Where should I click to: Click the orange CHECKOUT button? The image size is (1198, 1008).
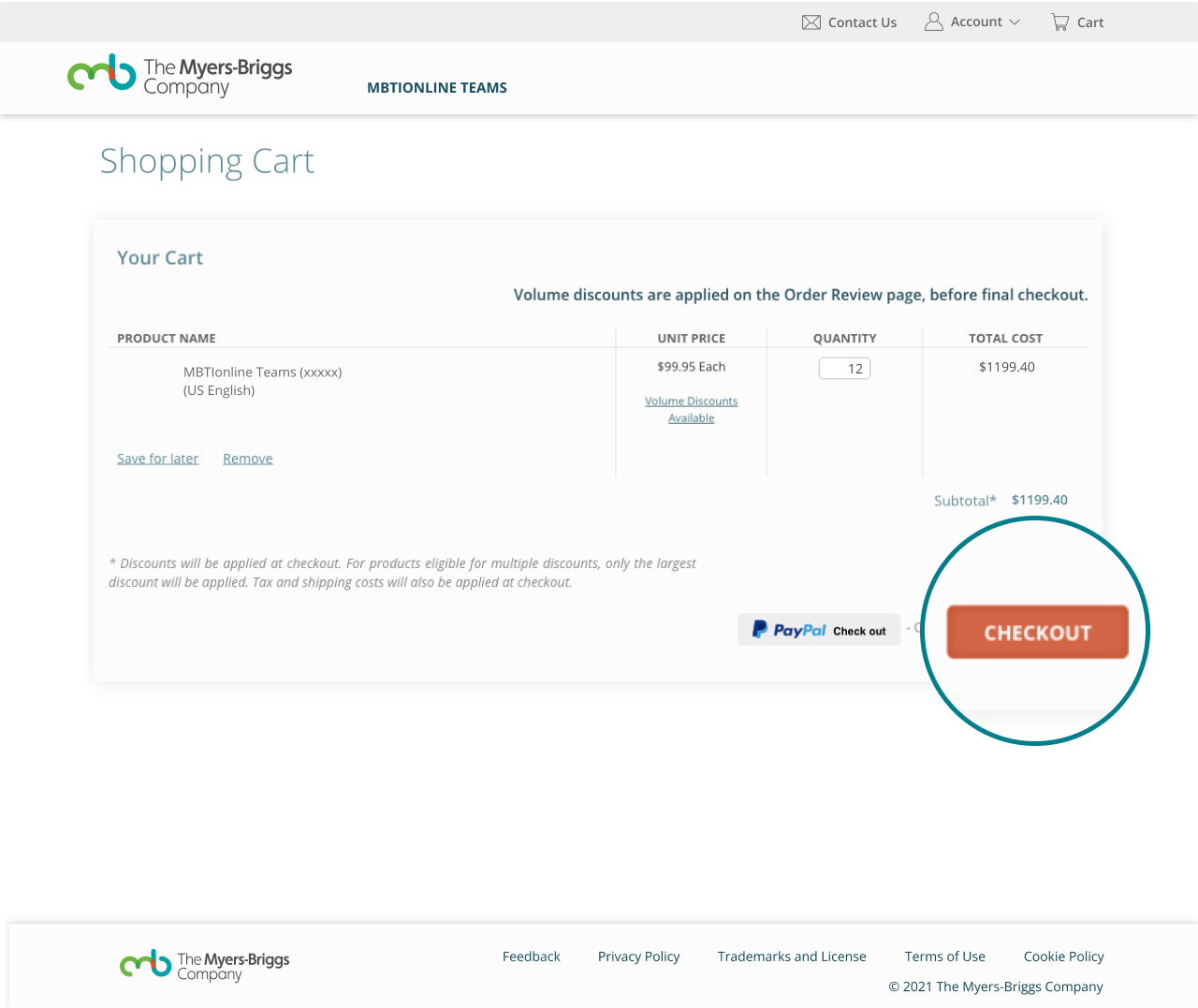pos(1037,633)
